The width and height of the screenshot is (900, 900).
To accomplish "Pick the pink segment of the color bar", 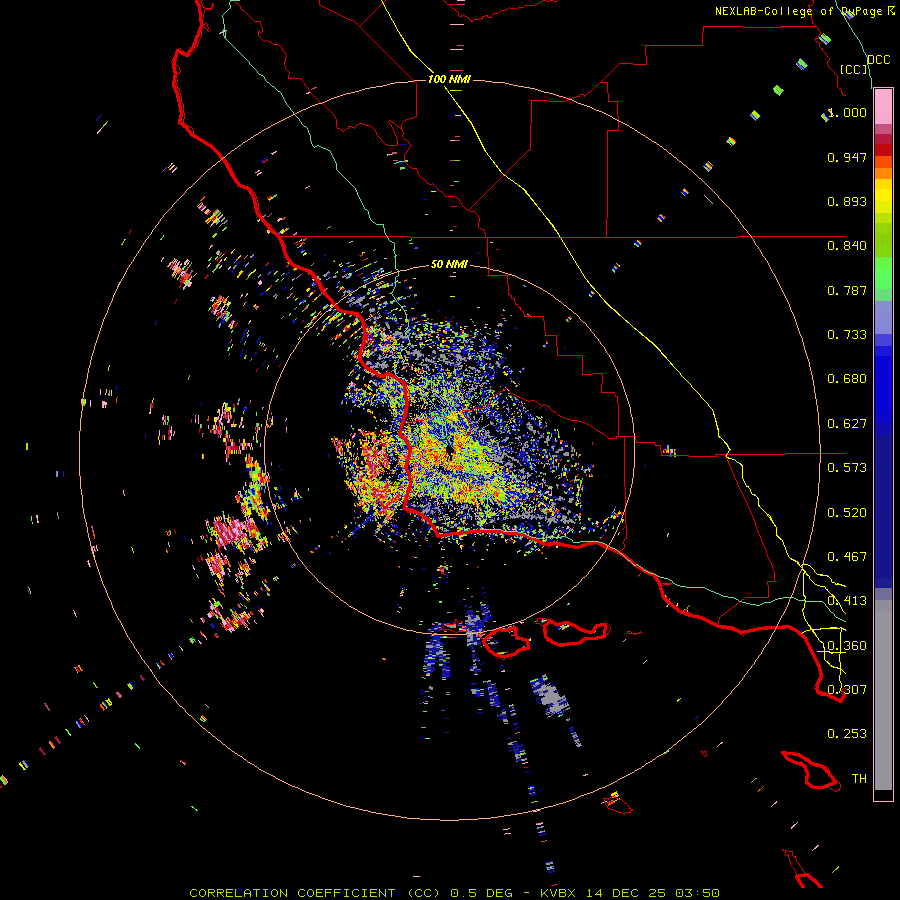I will tap(883, 107).
